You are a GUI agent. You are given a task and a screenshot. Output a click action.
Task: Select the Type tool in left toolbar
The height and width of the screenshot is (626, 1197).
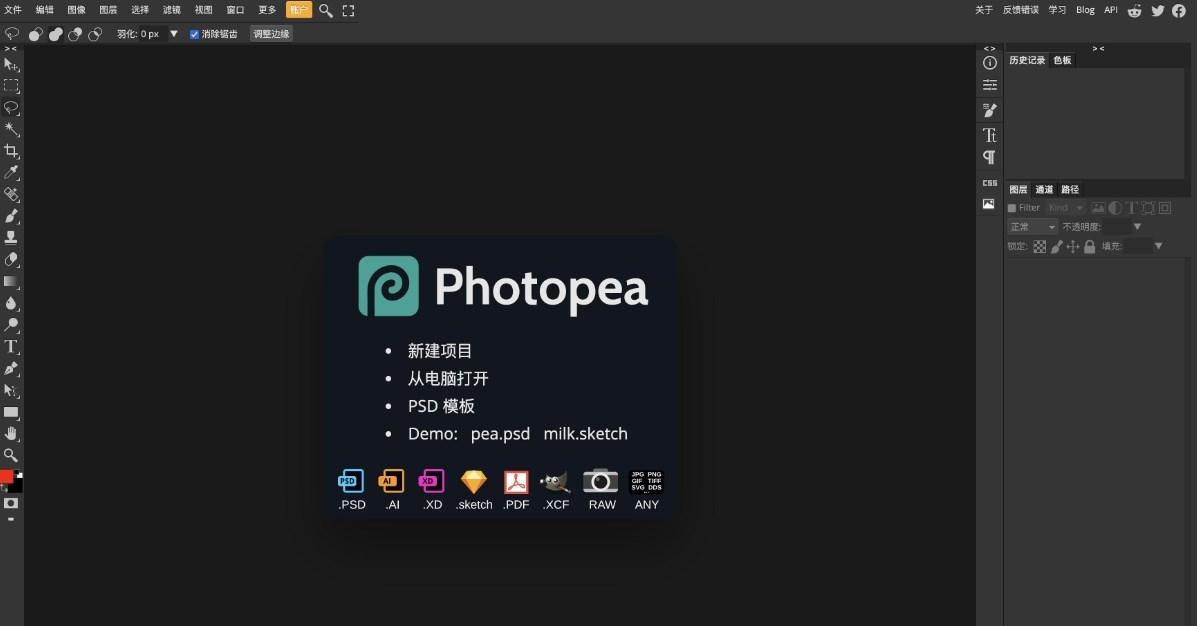(11, 346)
